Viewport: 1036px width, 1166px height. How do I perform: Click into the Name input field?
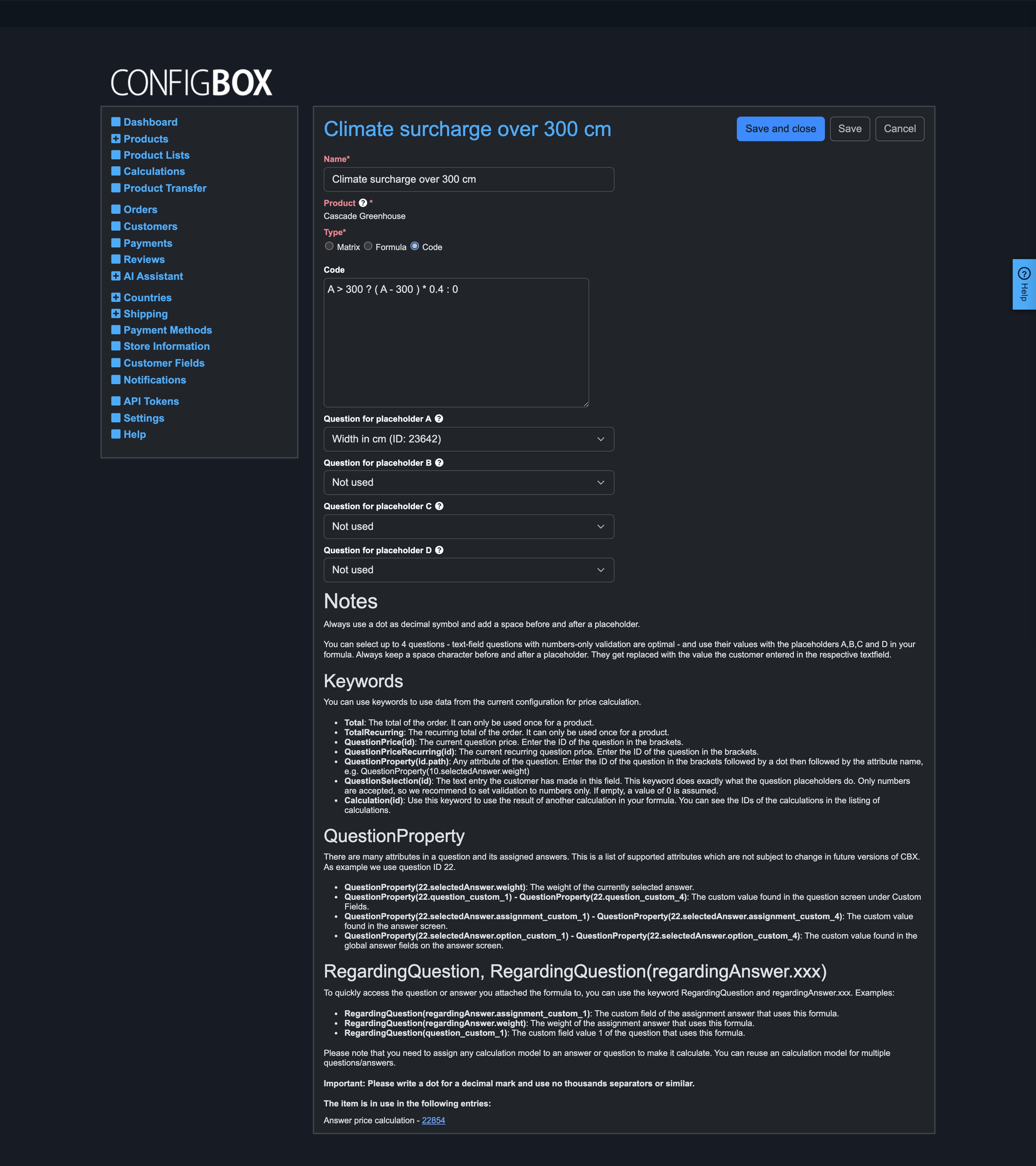pos(469,180)
